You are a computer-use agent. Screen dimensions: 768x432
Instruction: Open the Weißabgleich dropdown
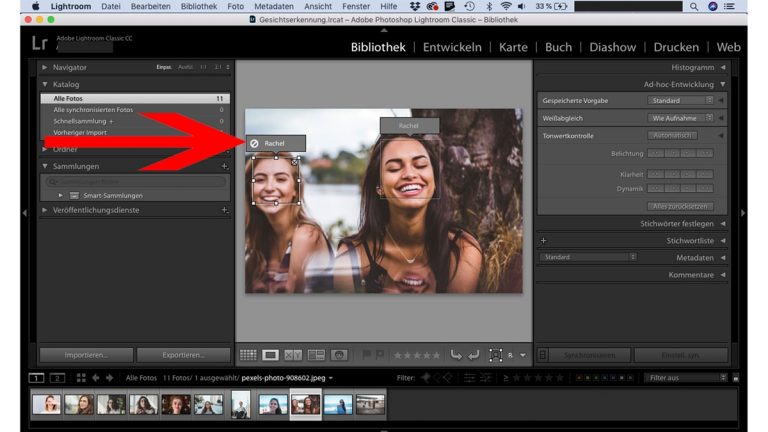click(681, 117)
